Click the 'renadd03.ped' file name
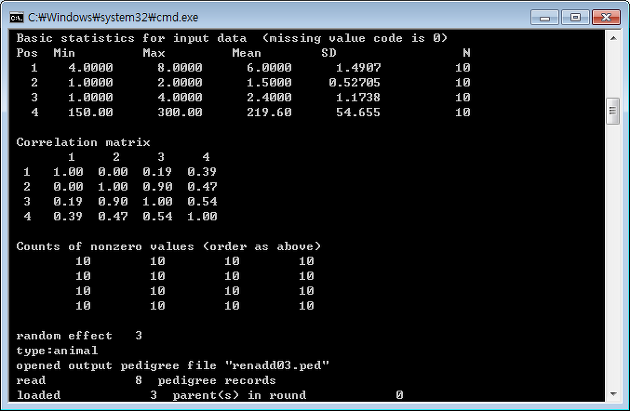This screenshot has width=630, height=411. tap(277, 366)
